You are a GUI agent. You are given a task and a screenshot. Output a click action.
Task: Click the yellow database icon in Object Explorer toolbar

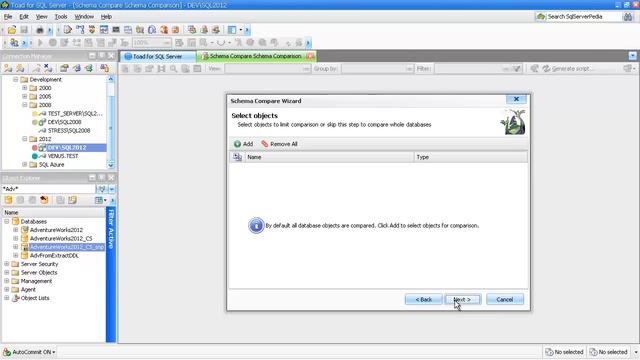8,200
